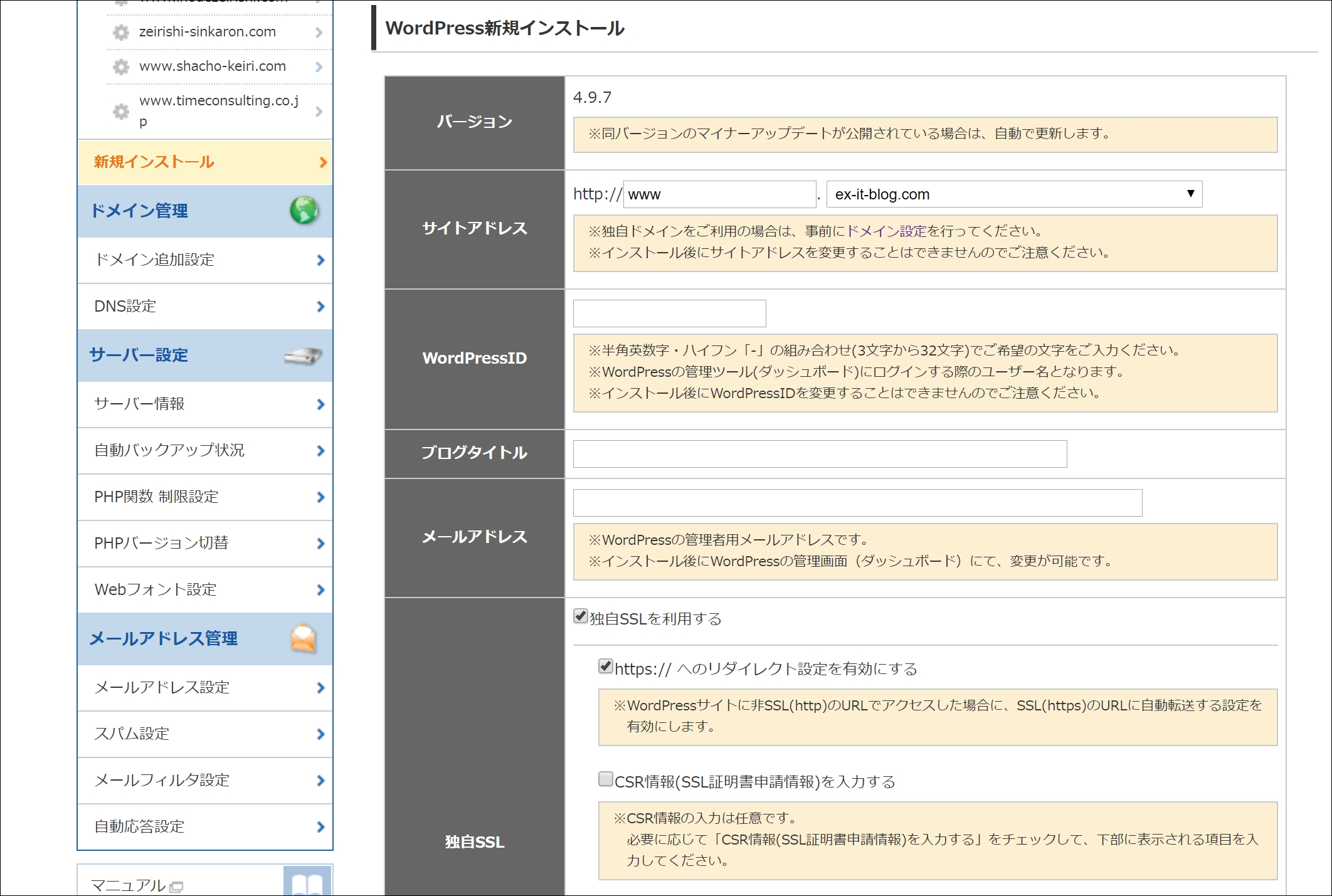Screen dimensions: 1332x896
Task: Click gear icon beside www.timeconsulting.co.jp
Action: tap(120, 112)
